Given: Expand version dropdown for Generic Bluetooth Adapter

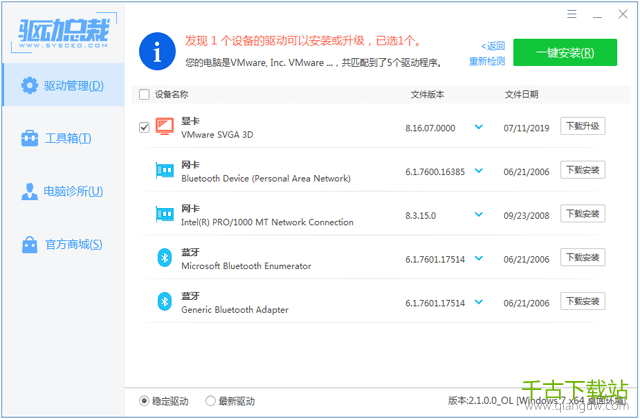Looking at the screenshot, I should click(478, 301).
